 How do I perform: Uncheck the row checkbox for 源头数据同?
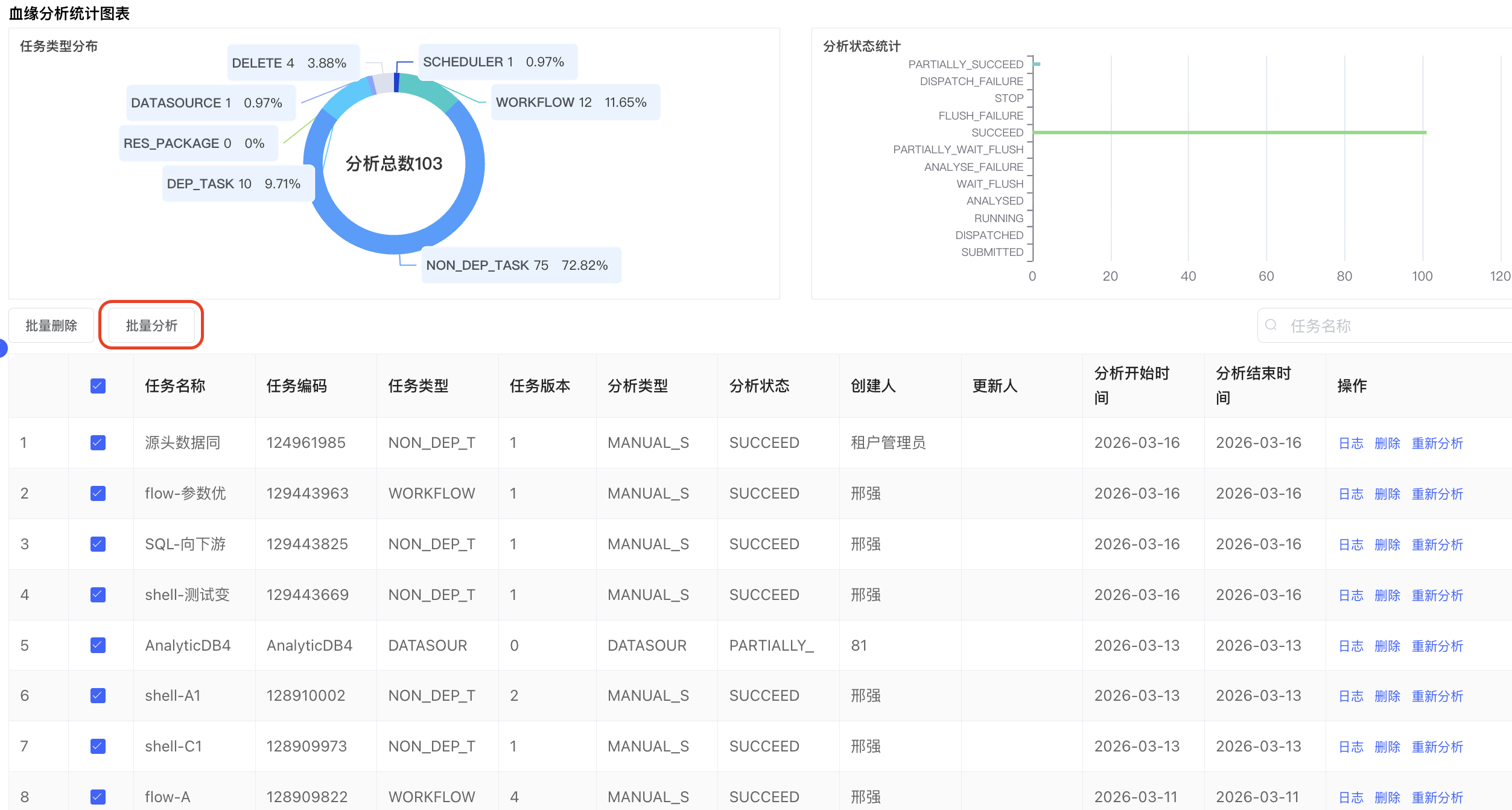98,442
